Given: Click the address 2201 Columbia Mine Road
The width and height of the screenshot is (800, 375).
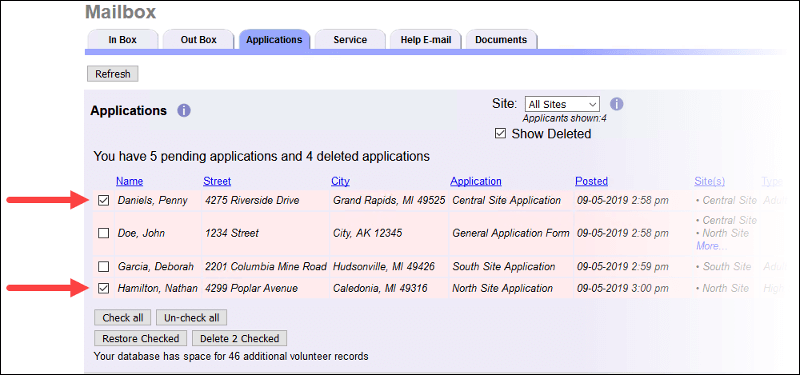Looking at the screenshot, I should pyautogui.click(x=265, y=266).
